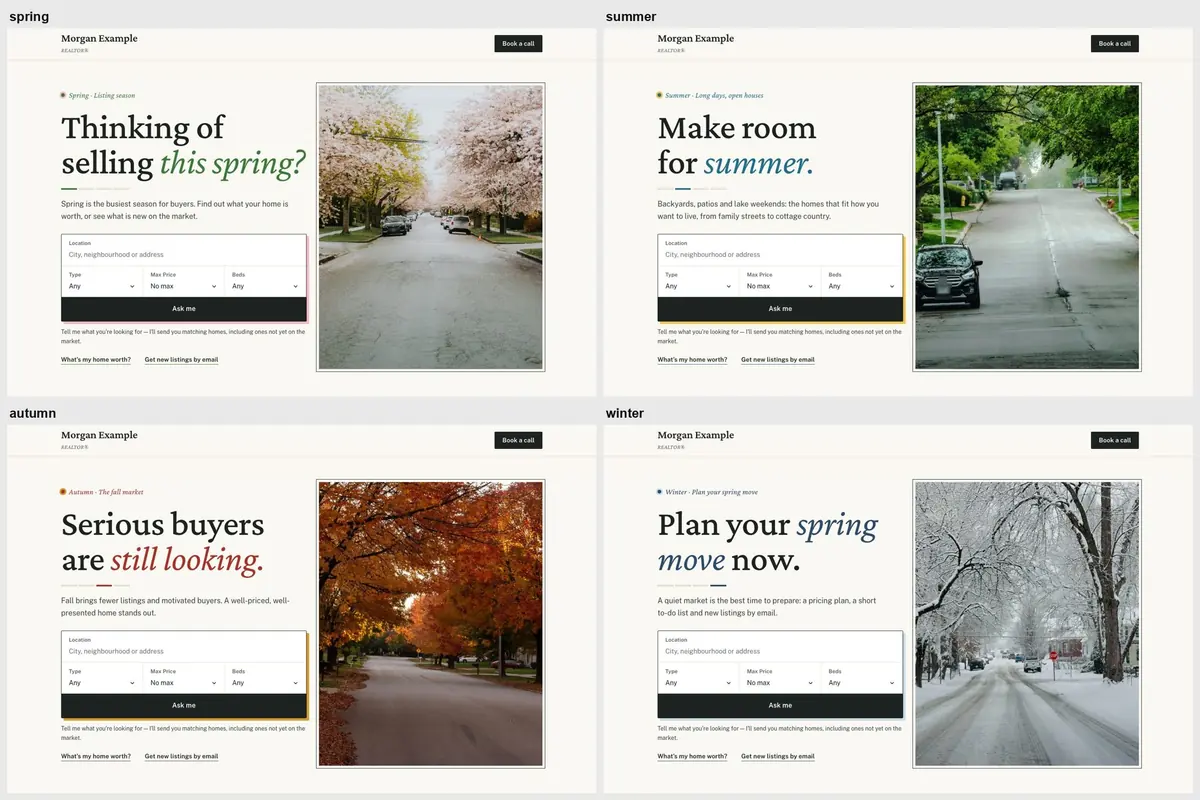Open the Type dropdown in spring panel
Viewport: 1200px width, 800px height.
[102, 281]
